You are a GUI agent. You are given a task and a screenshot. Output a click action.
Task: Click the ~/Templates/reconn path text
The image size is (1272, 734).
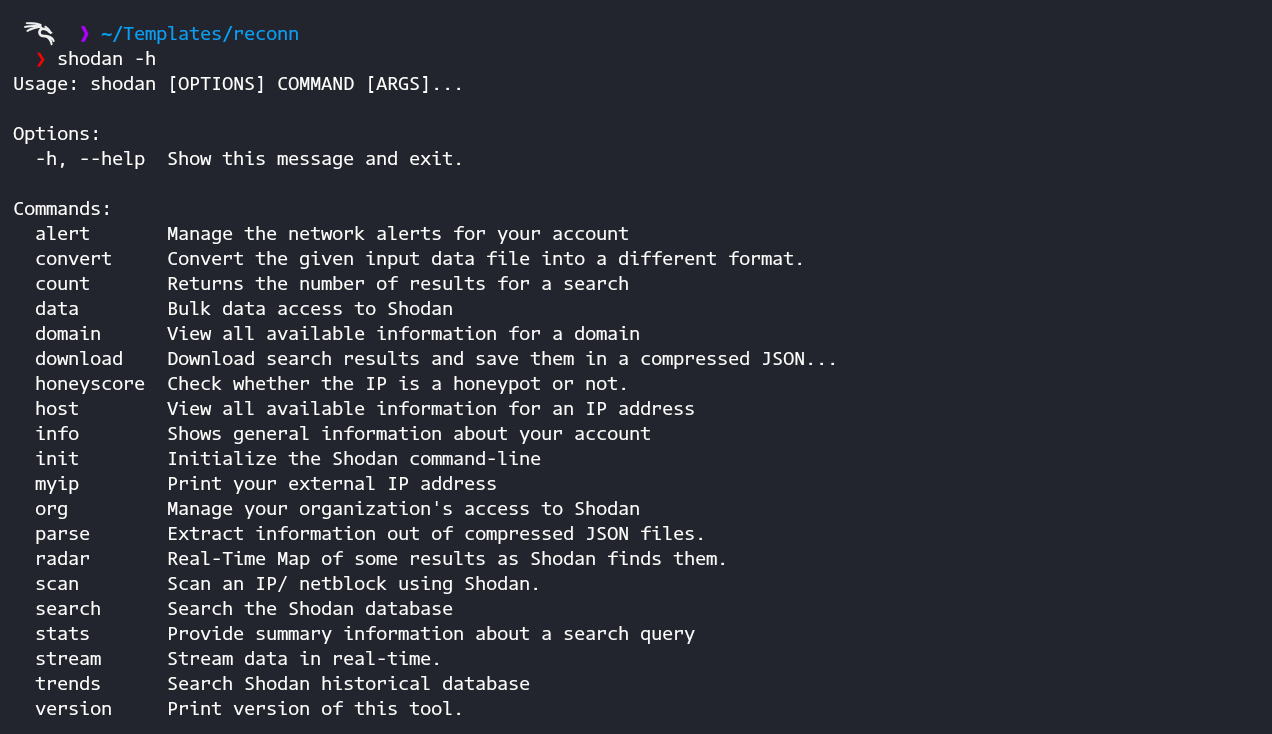coord(199,34)
